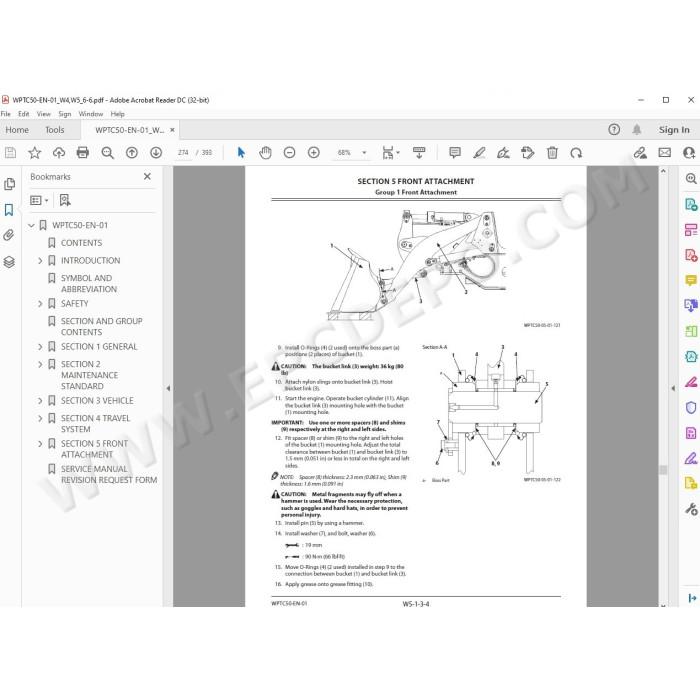This screenshot has height=700, width=700.
Task: Open bookmark options list dropdown
Action: point(39,200)
